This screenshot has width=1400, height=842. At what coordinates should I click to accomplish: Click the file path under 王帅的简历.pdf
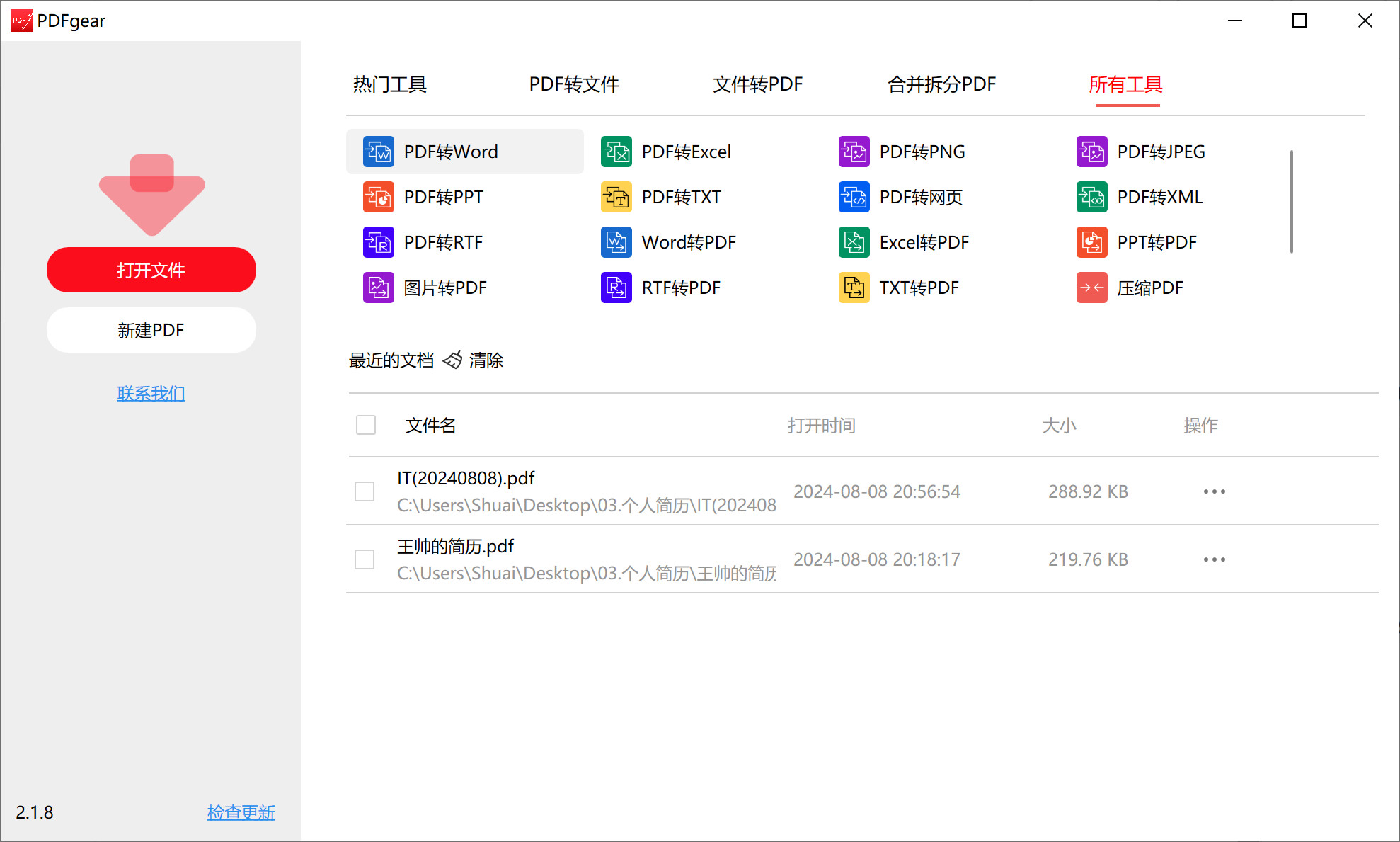[x=586, y=573]
